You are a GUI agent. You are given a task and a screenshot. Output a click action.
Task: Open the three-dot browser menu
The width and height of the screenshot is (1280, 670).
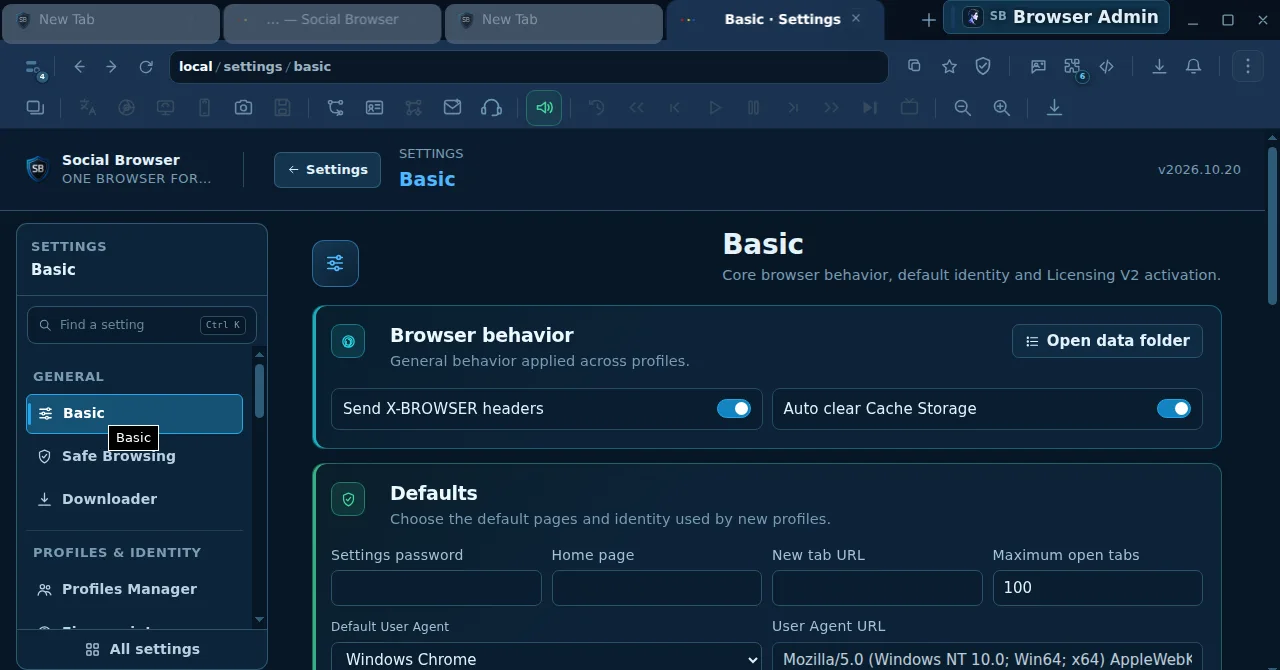1248,66
